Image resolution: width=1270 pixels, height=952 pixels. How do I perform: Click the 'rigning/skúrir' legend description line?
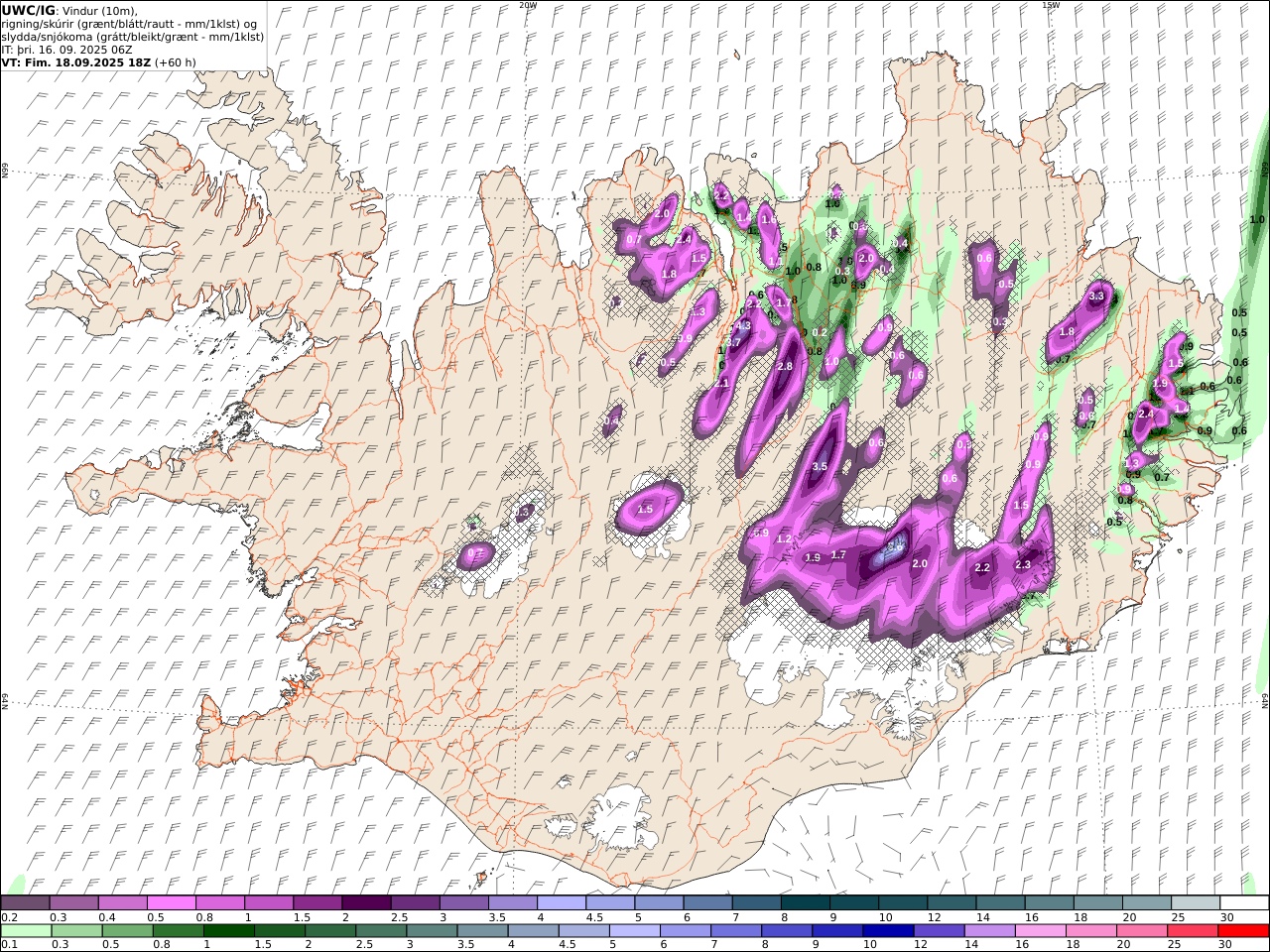pos(129,23)
